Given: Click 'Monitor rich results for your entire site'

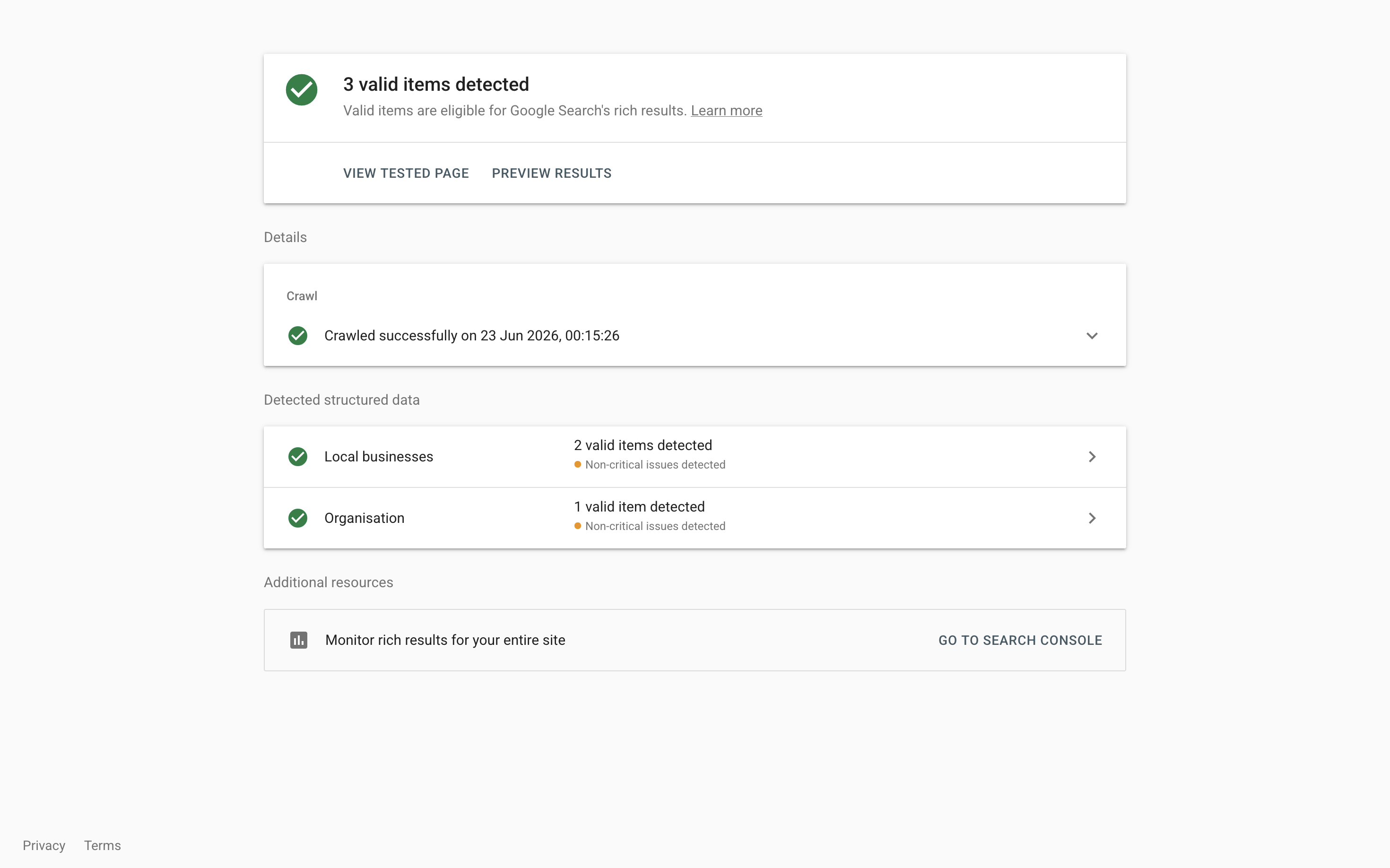Looking at the screenshot, I should [x=445, y=640].
